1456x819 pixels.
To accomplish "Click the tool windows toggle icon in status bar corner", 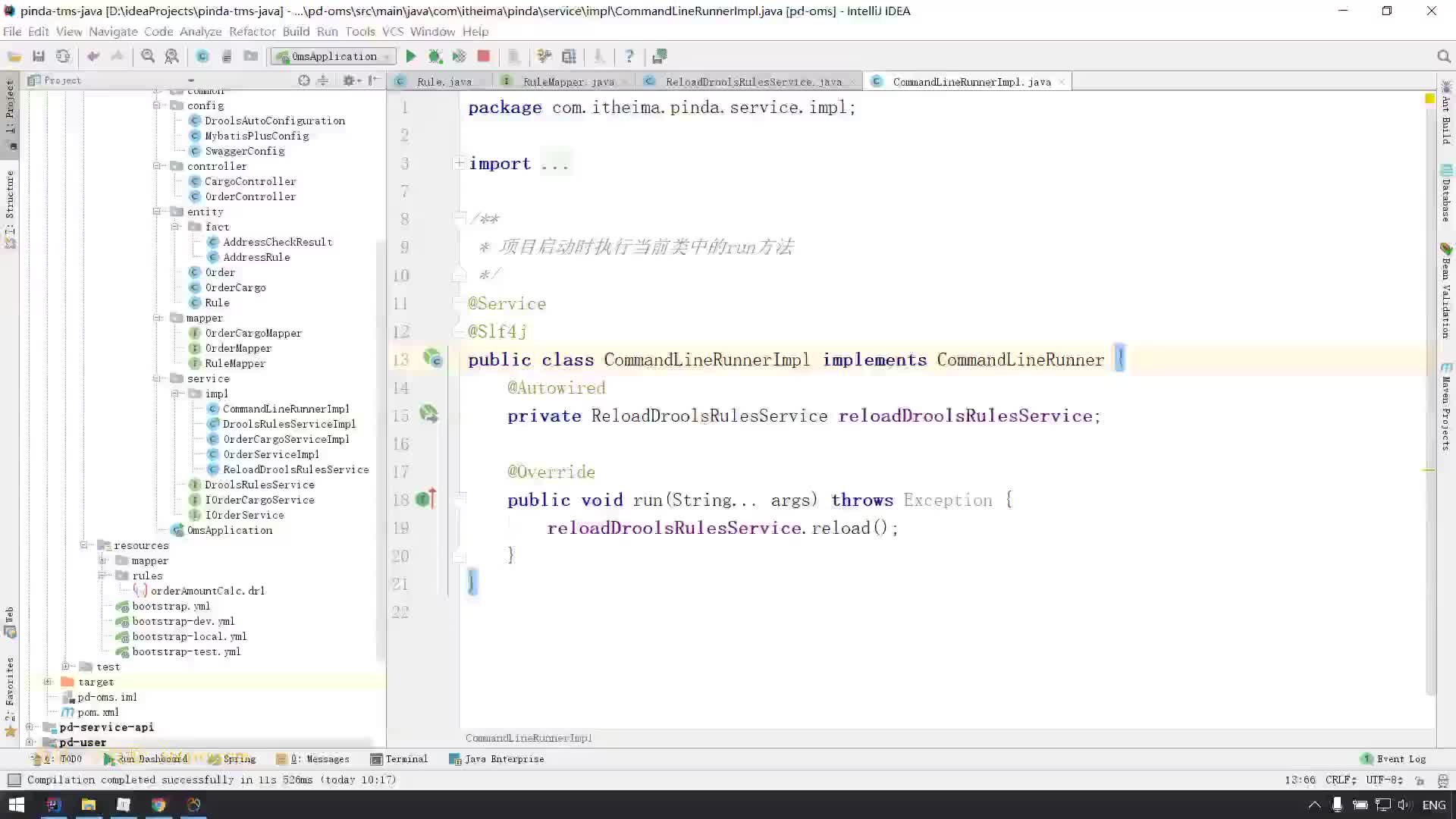I will [x=14, y=780].
